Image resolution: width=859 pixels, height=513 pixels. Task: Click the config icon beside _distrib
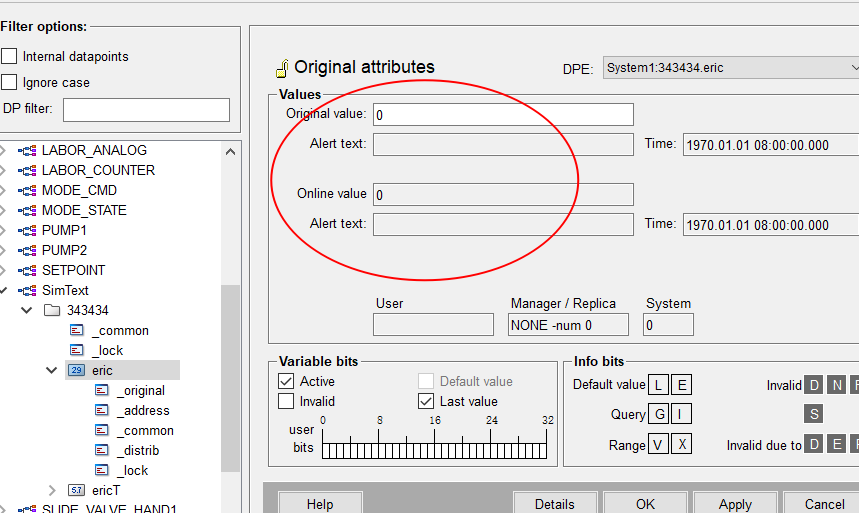tap(102, 450)
